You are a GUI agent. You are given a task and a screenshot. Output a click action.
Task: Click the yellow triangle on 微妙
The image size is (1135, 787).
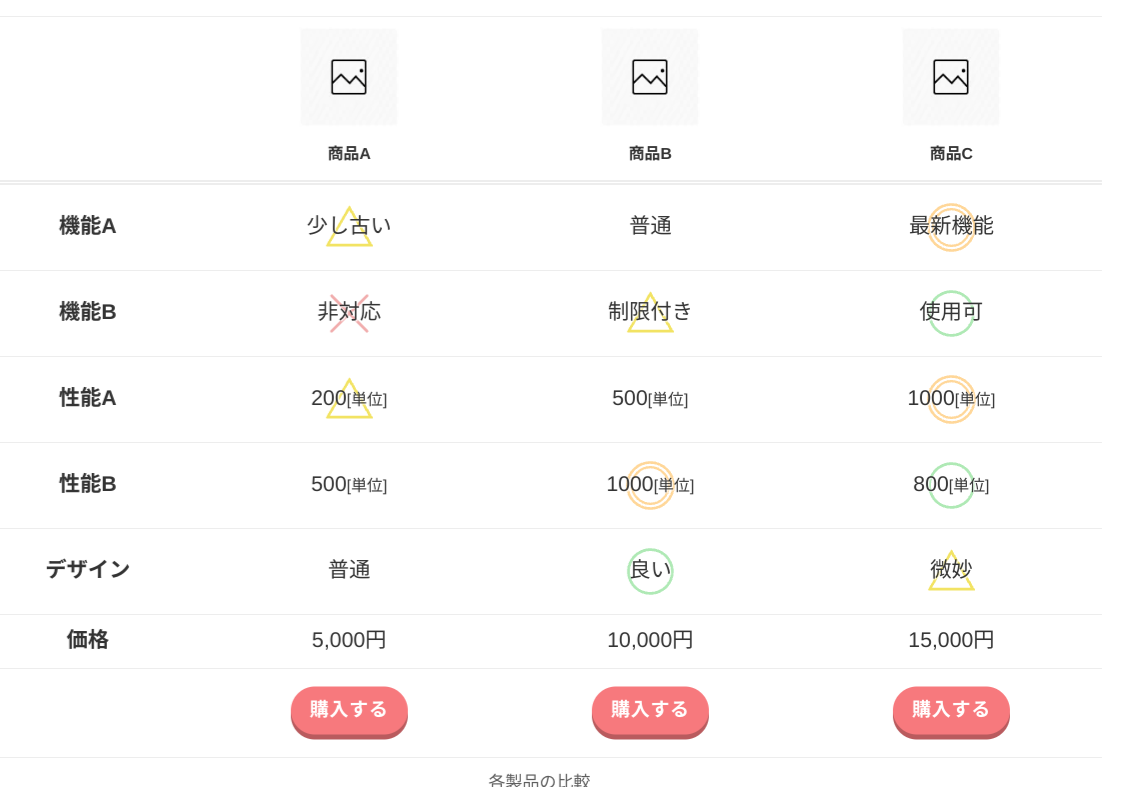coord(951,572)
